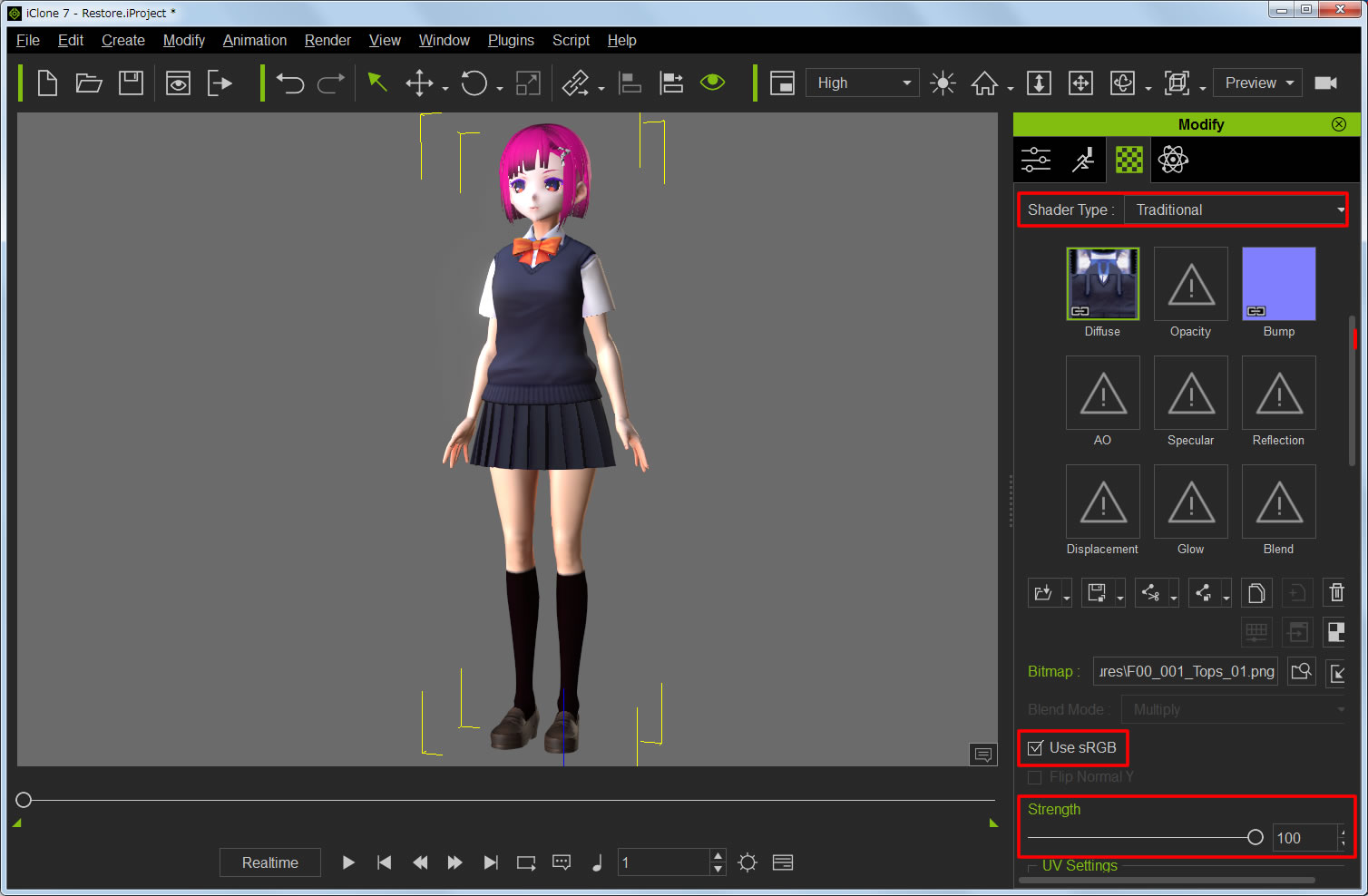Click the timeline playhead marker
This screenshot has height=896, width=1368.
click(x=24, y=800)
